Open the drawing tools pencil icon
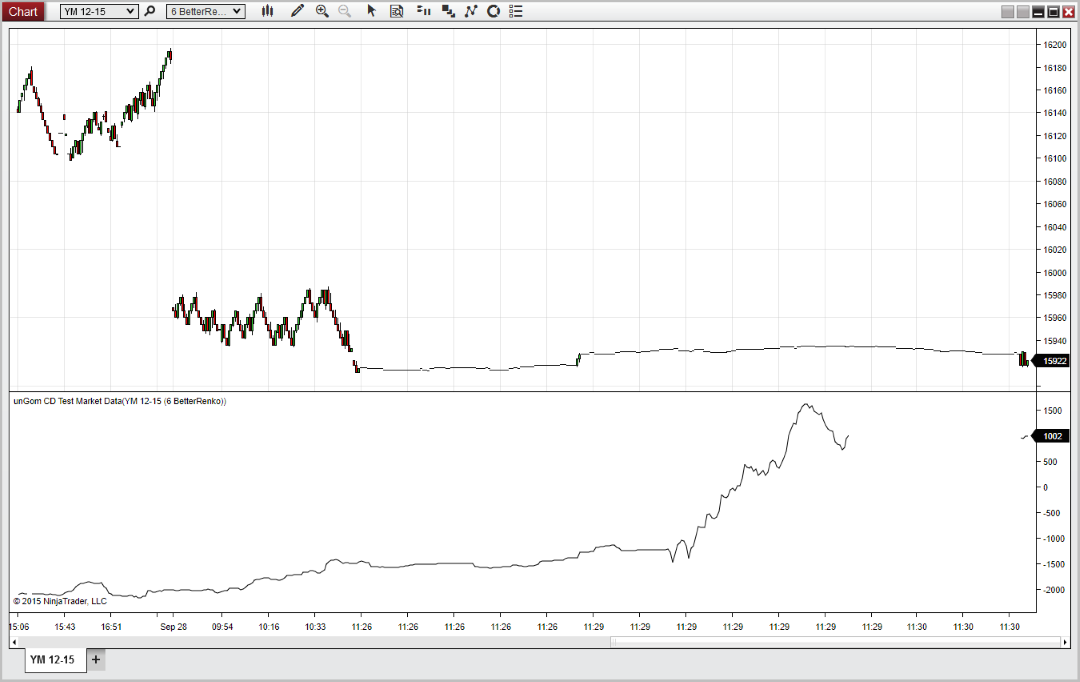1080x682 pixels. [297, 11]
